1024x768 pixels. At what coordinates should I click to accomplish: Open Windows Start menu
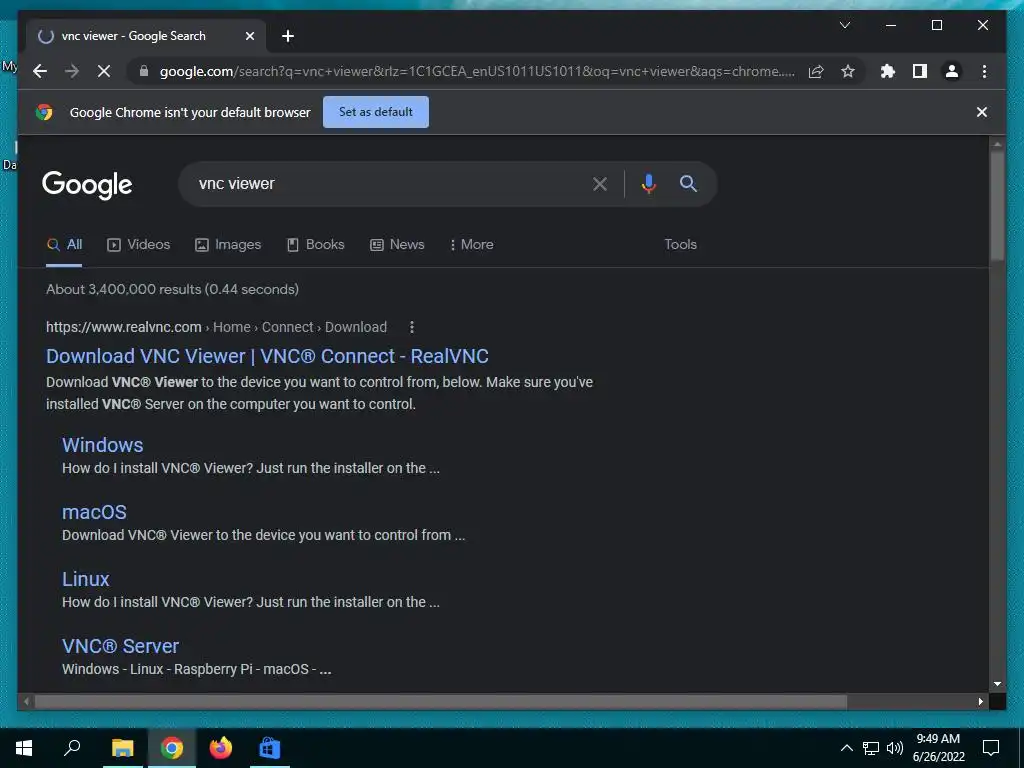pyautogui.click(x=24, y=748)
